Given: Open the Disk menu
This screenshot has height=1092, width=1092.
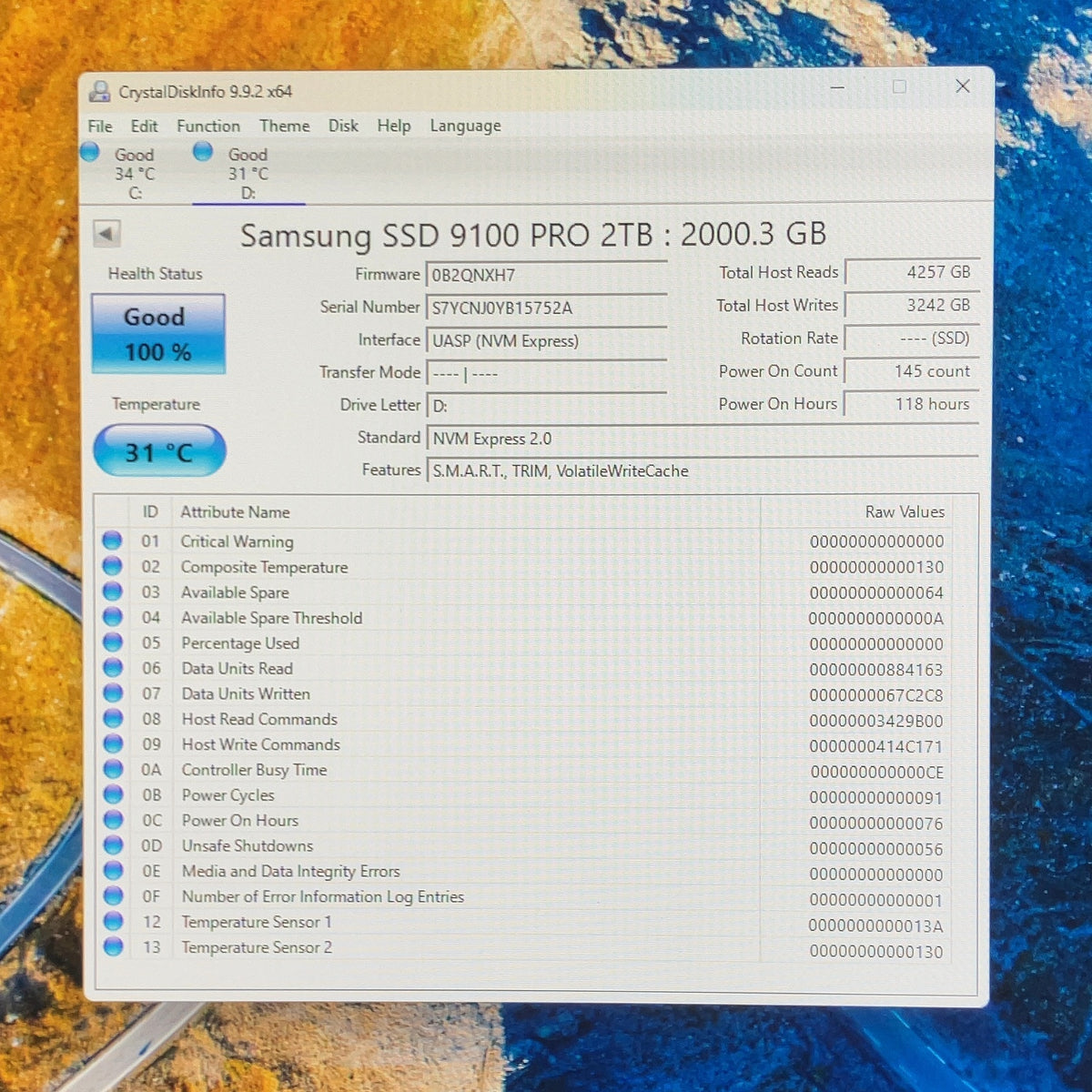Looking at the screenshot, I should pos(343,126).
